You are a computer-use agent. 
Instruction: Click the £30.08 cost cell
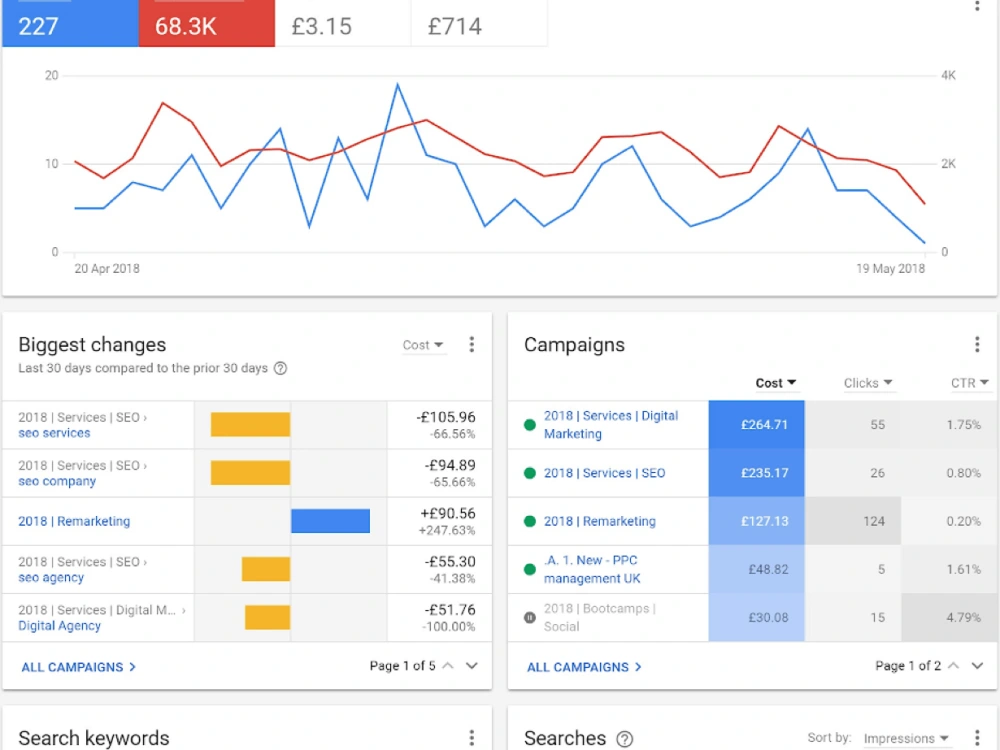point(756,617)
